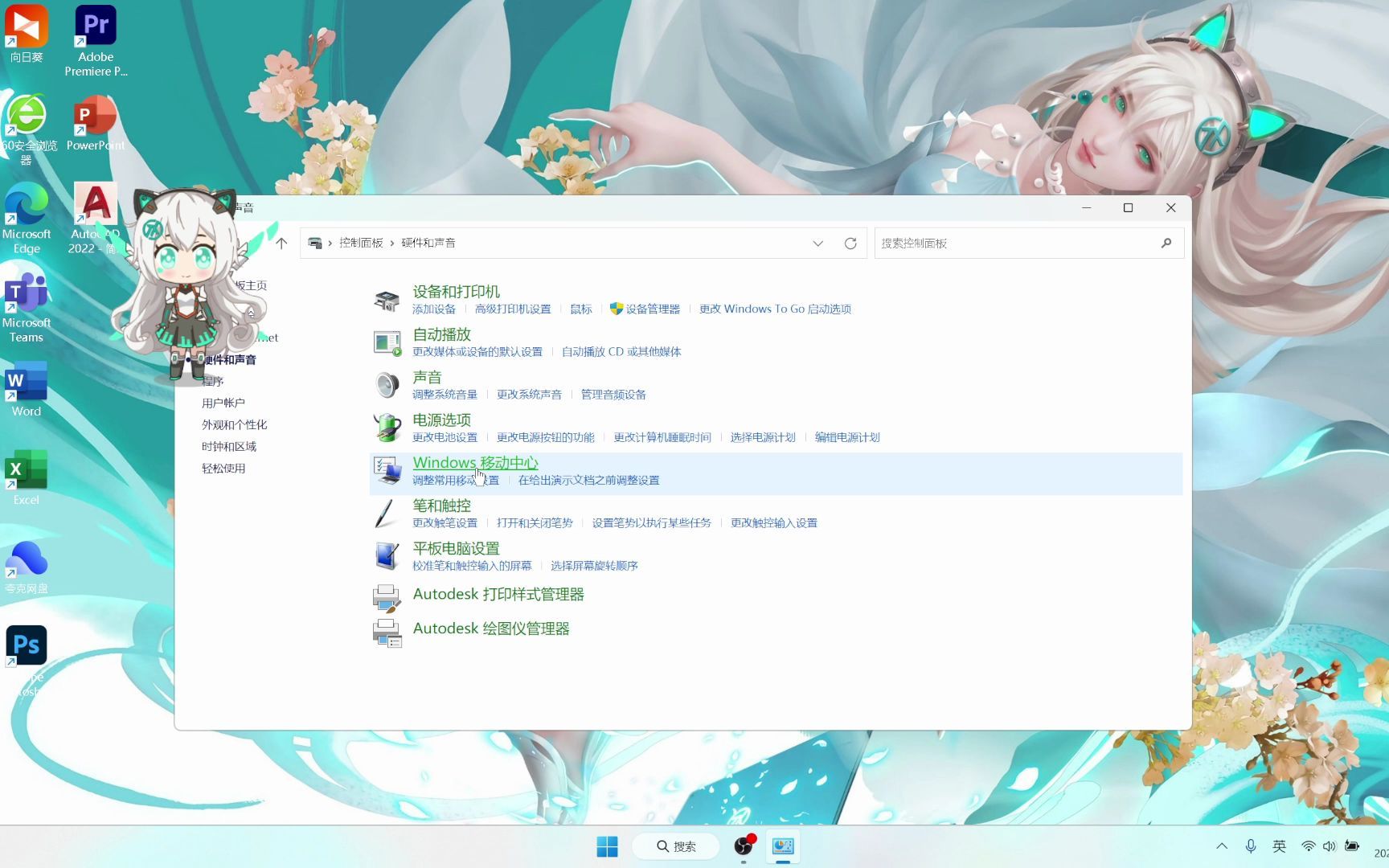The width and height of the screenshot is (1389, 868).
Task: Refresh the control panel view
Action: pyautogui.click(x=850, y=244)
